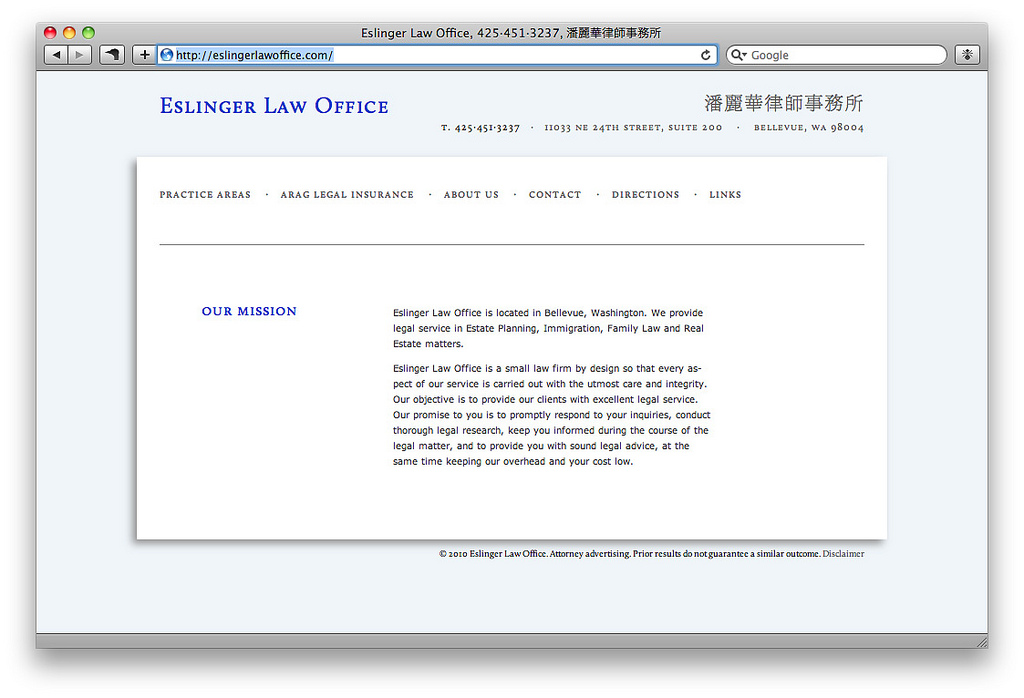Open the About Us page

(471, 195)
